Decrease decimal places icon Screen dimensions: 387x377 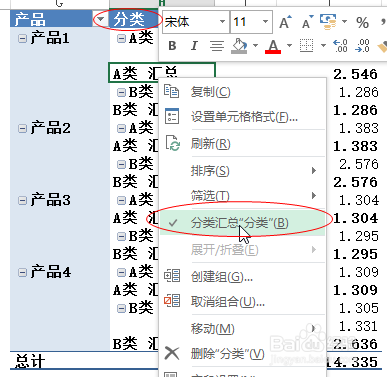(x=362, y=46)
